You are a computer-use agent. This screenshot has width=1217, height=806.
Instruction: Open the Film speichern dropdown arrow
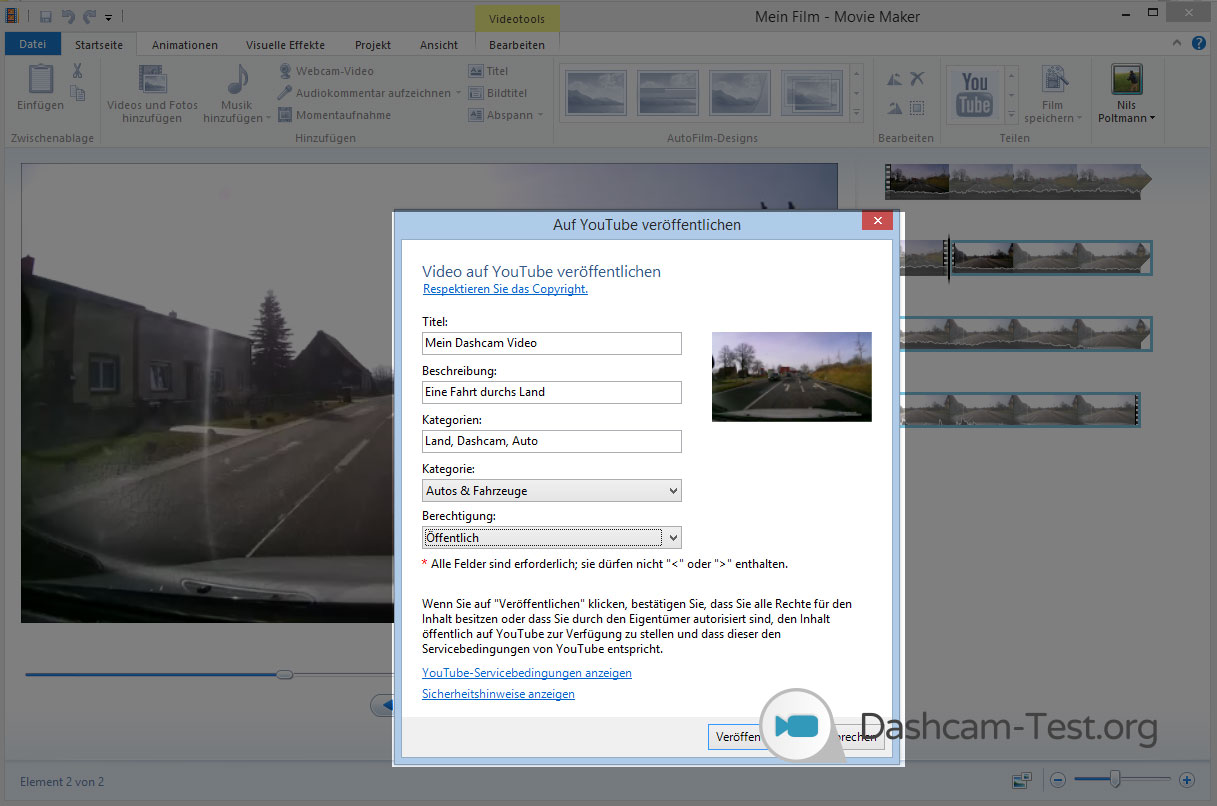point(1079,119)
